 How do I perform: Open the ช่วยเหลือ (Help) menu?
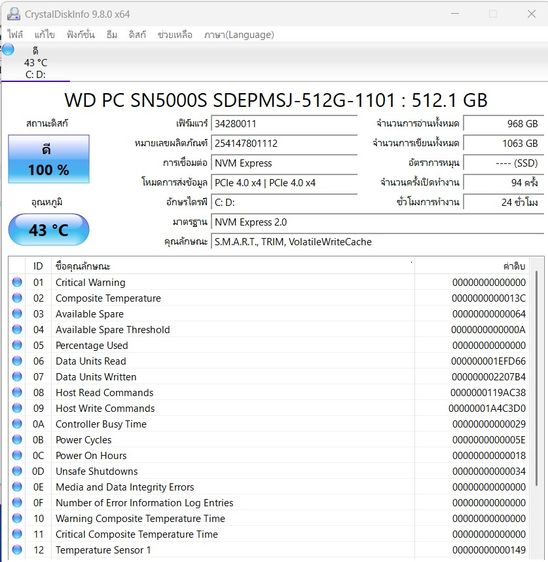(x=175, y=34)
